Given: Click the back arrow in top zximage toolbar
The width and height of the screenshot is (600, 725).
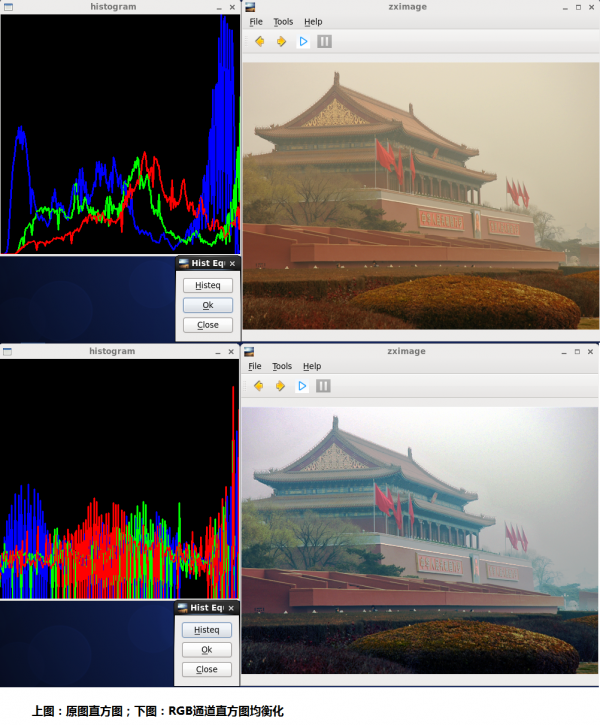Looking at the screenshot, I should coord(260,42).
